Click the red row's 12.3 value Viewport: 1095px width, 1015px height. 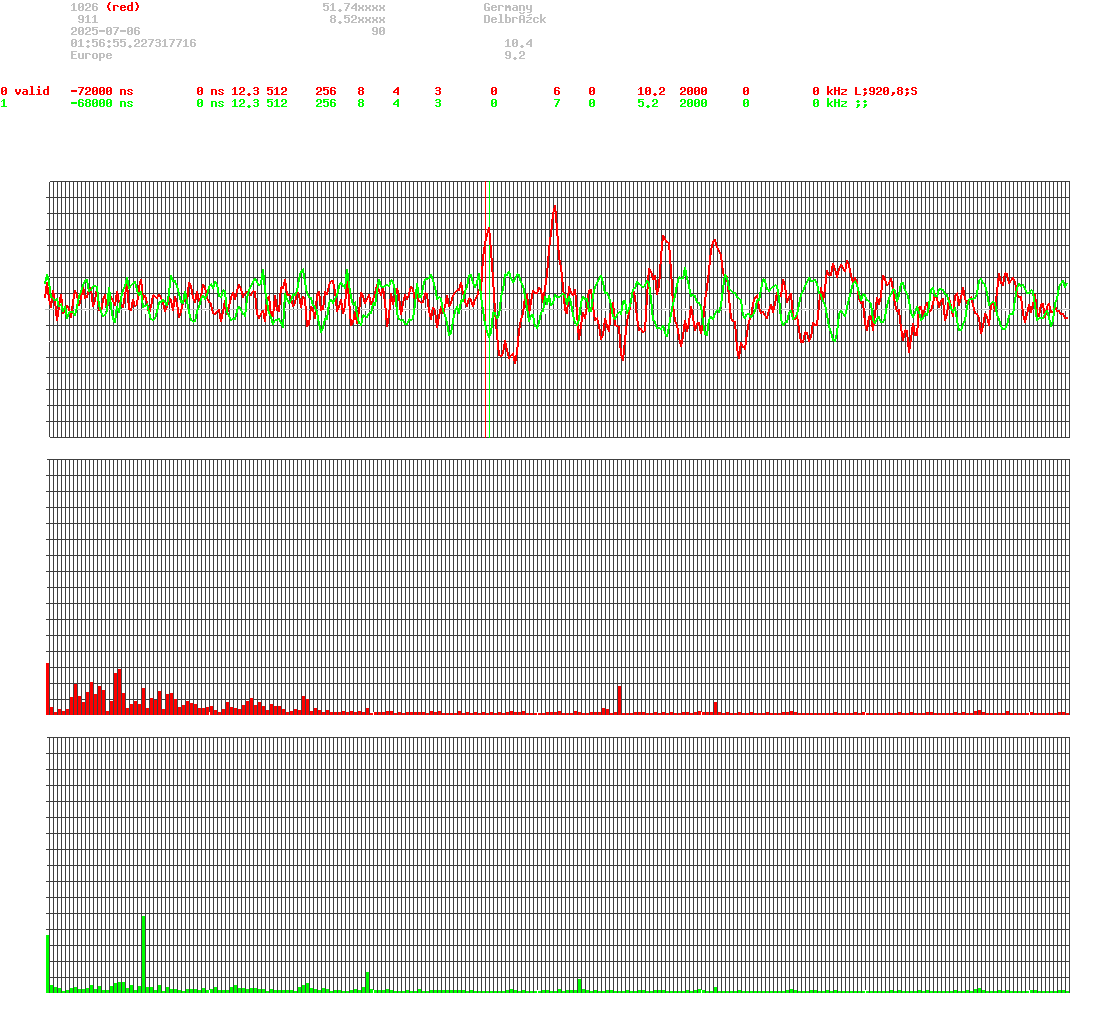[245, 92]
